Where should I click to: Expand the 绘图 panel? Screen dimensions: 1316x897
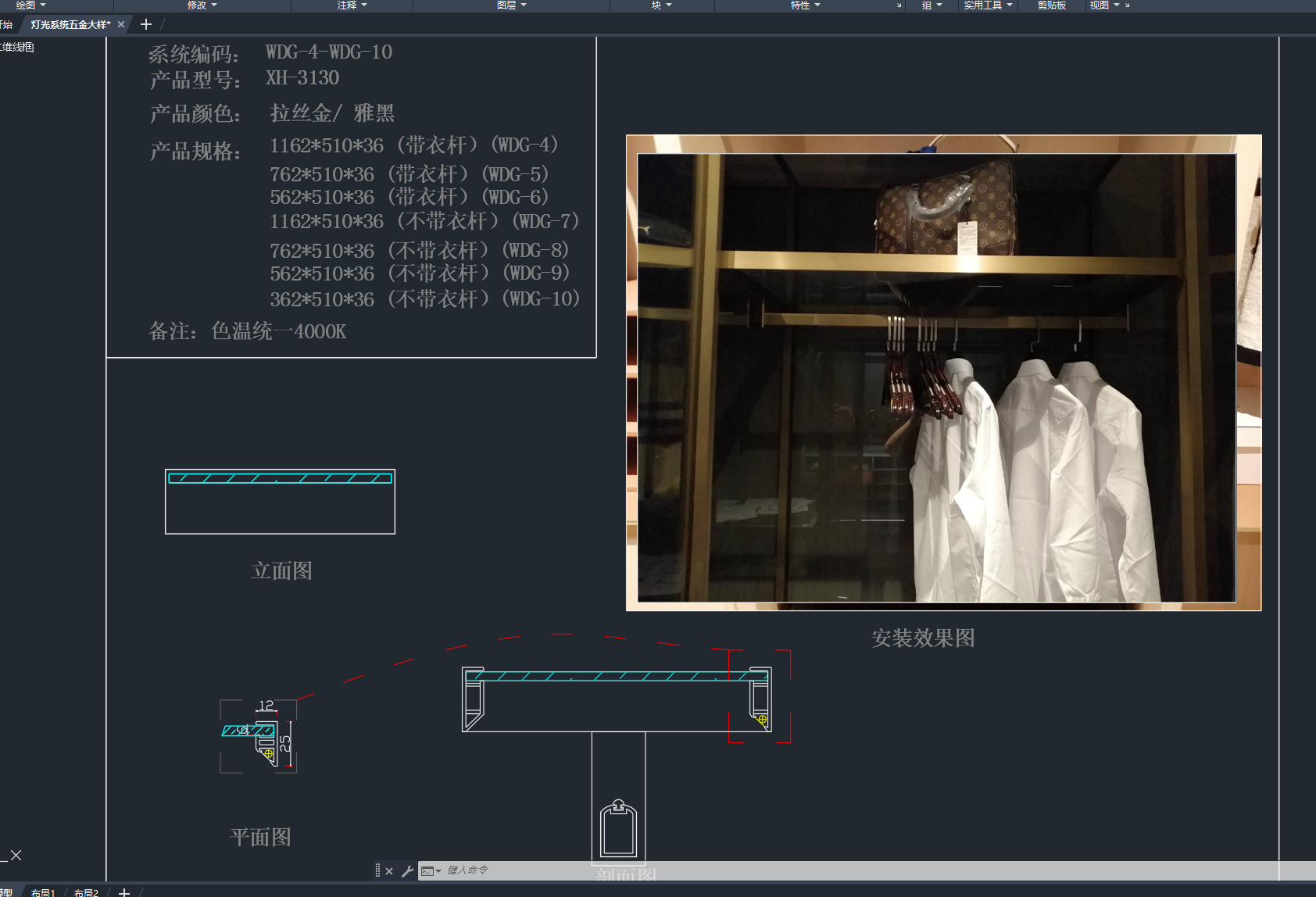tap(31, 5)
